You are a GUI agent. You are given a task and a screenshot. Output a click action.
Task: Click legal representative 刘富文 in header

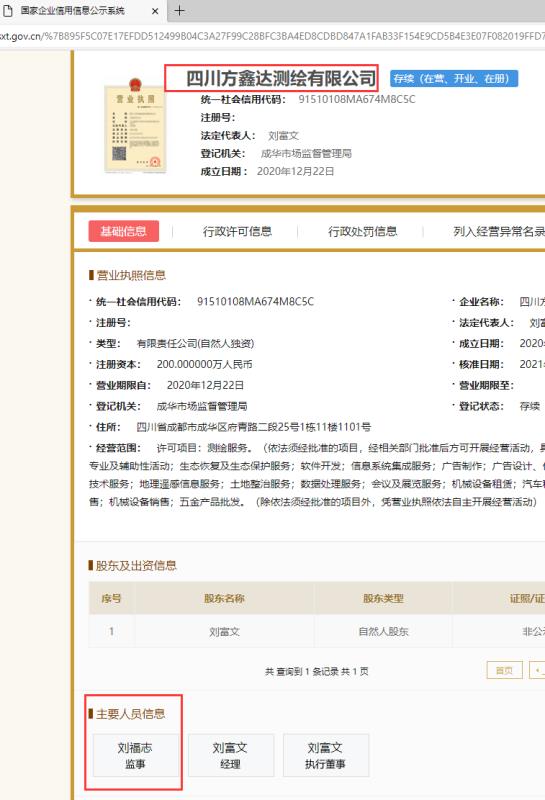[x=283, y=136]
